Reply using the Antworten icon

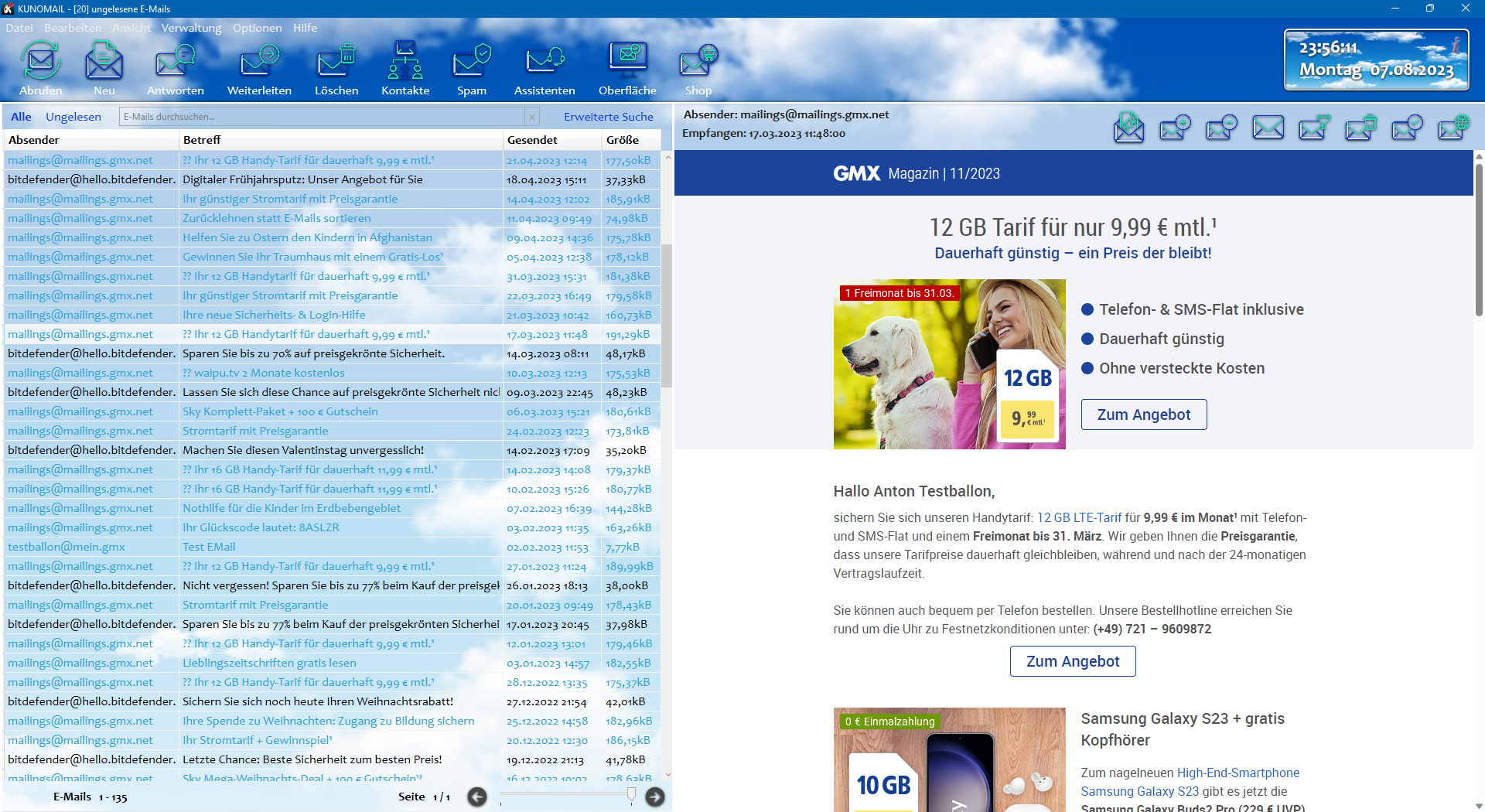175,61
